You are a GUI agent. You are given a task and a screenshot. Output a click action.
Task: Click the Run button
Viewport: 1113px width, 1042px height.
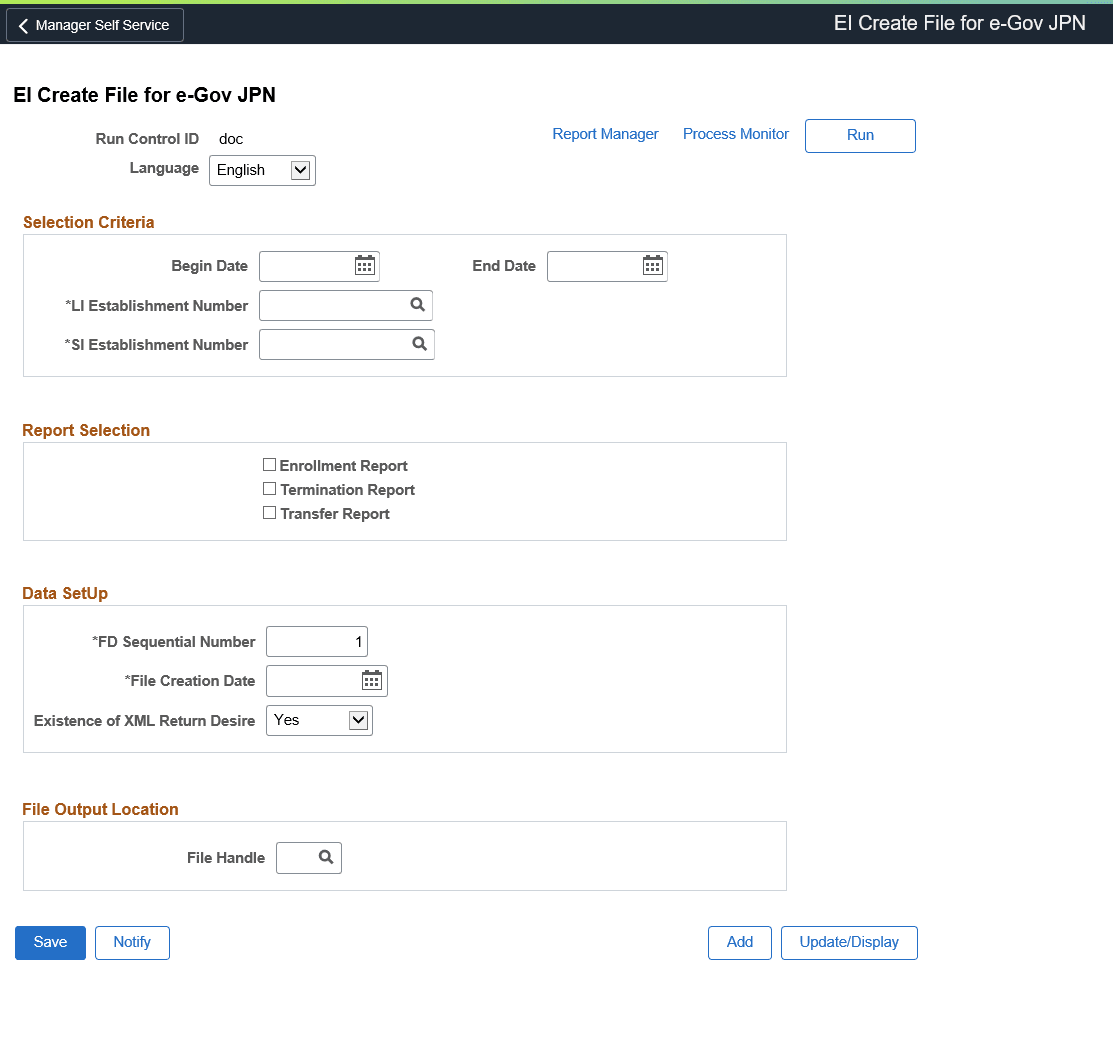pyautogui.click(x=859, y=135)
